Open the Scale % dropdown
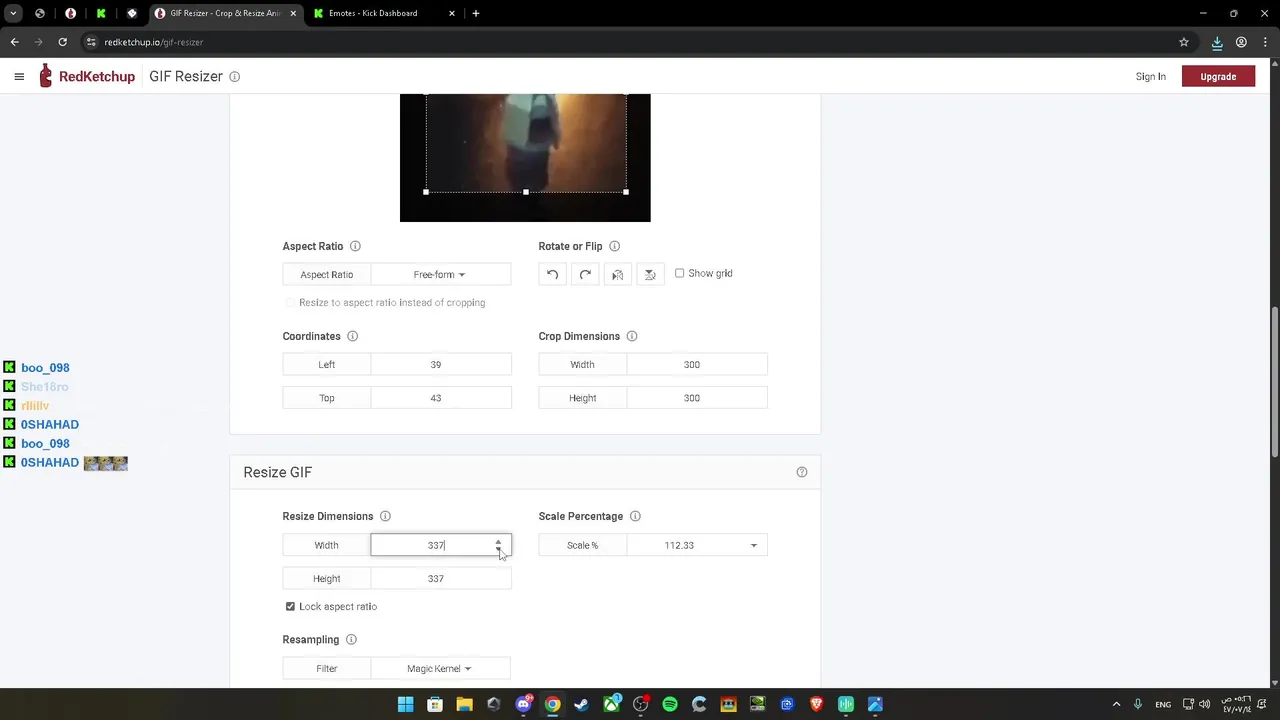1280x720 pixels. pyautogui.click(x=697, y=545)
